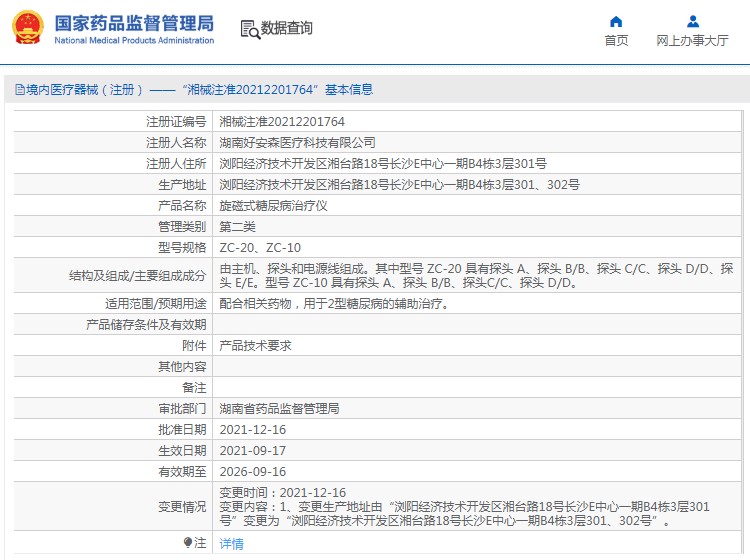Click the 管理类别 row label
750x560 pixels.
click(x=182, y=227)
